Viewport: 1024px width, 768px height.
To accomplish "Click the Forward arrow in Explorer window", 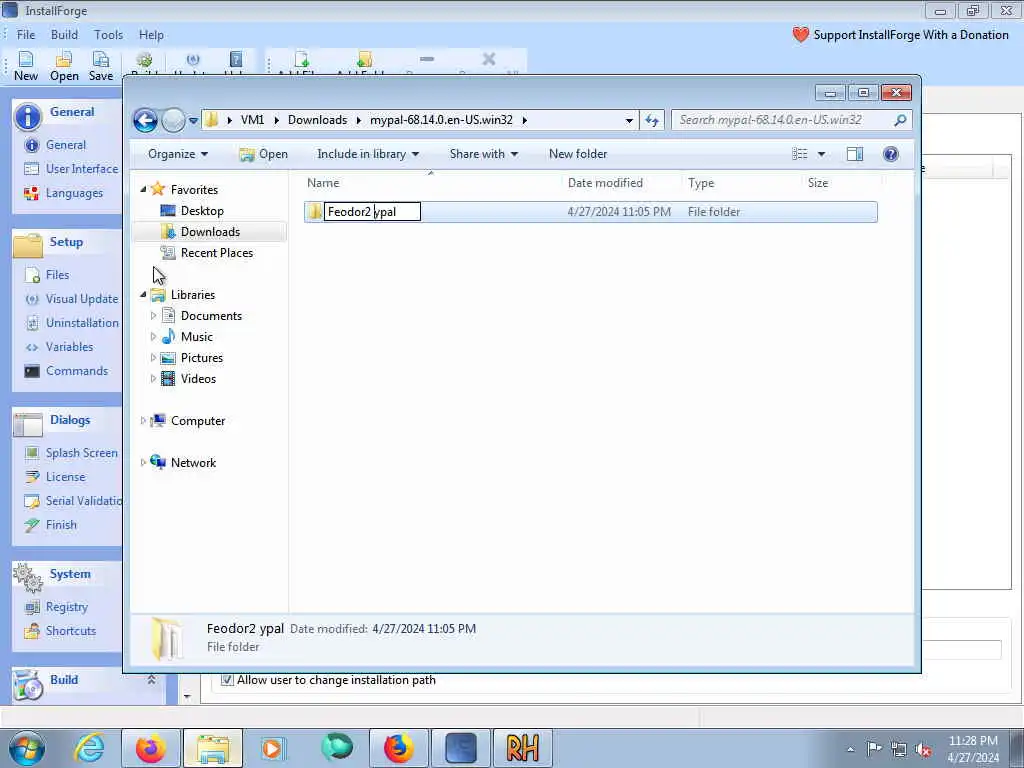I will click(173, 120).
